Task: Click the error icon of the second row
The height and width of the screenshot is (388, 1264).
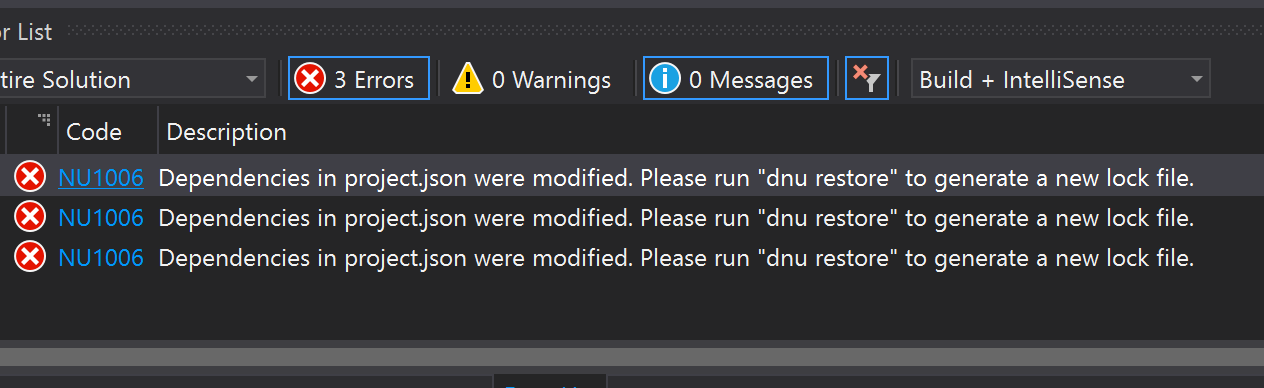Action: tap(30, 217)
